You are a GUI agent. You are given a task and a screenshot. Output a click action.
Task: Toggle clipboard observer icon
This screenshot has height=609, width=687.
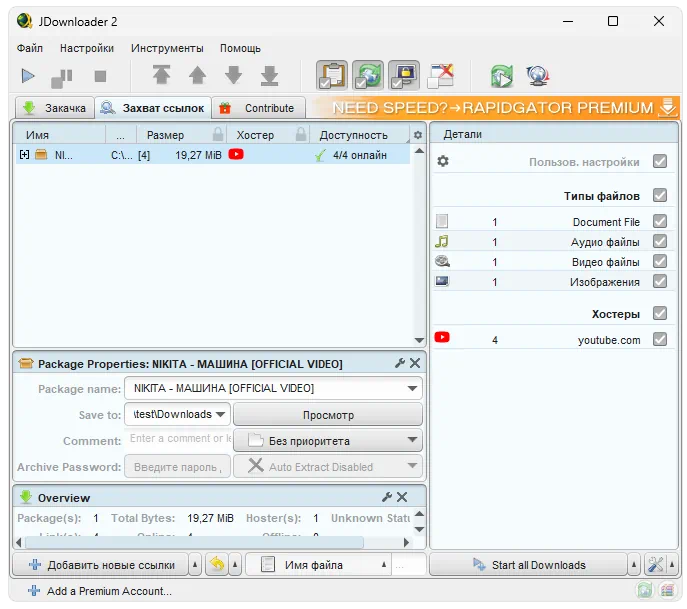pos(332,75)
